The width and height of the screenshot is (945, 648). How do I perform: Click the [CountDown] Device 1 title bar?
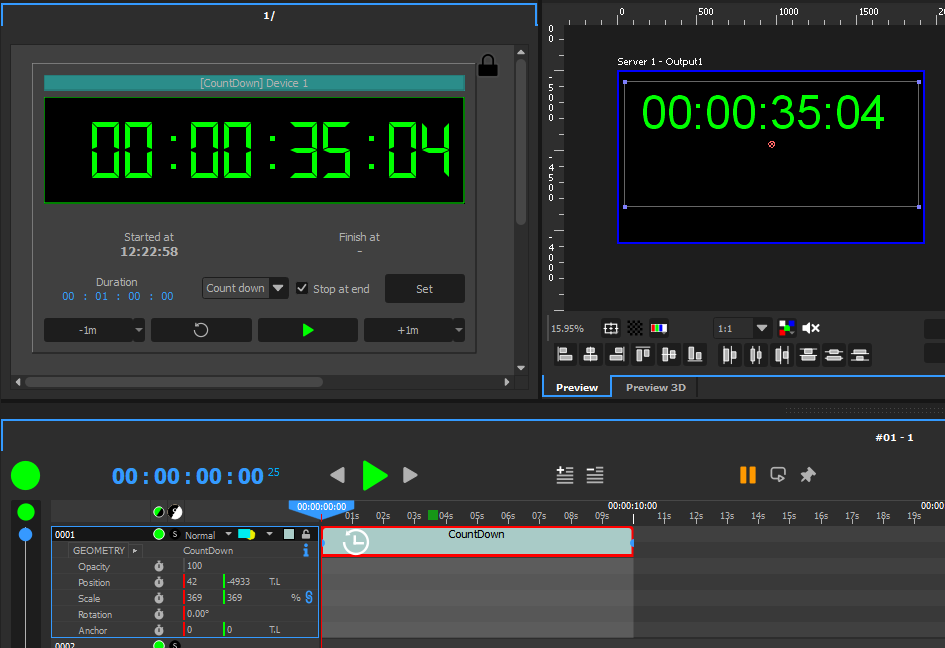(x=254, y=83)
